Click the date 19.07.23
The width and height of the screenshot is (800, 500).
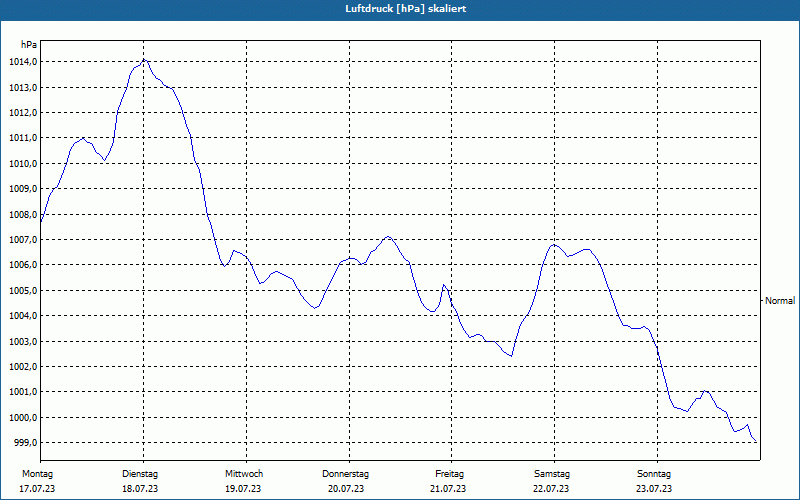243,489
